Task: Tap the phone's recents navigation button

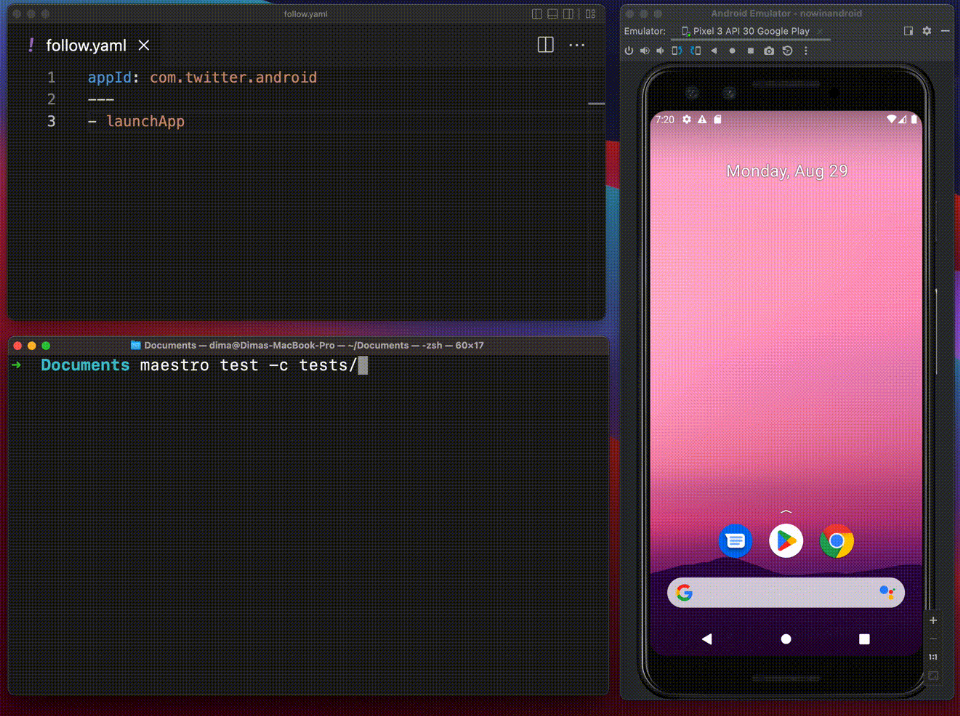Action: [x=864, y=639]
